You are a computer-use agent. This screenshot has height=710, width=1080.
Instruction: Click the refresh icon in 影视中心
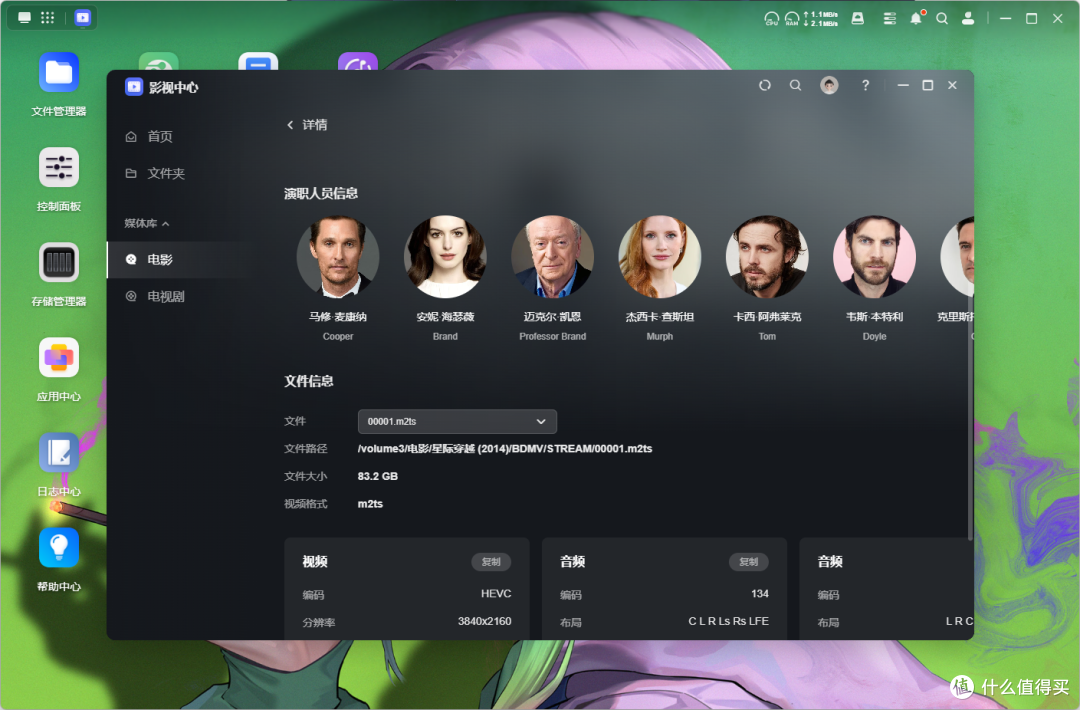click(765, 85)
